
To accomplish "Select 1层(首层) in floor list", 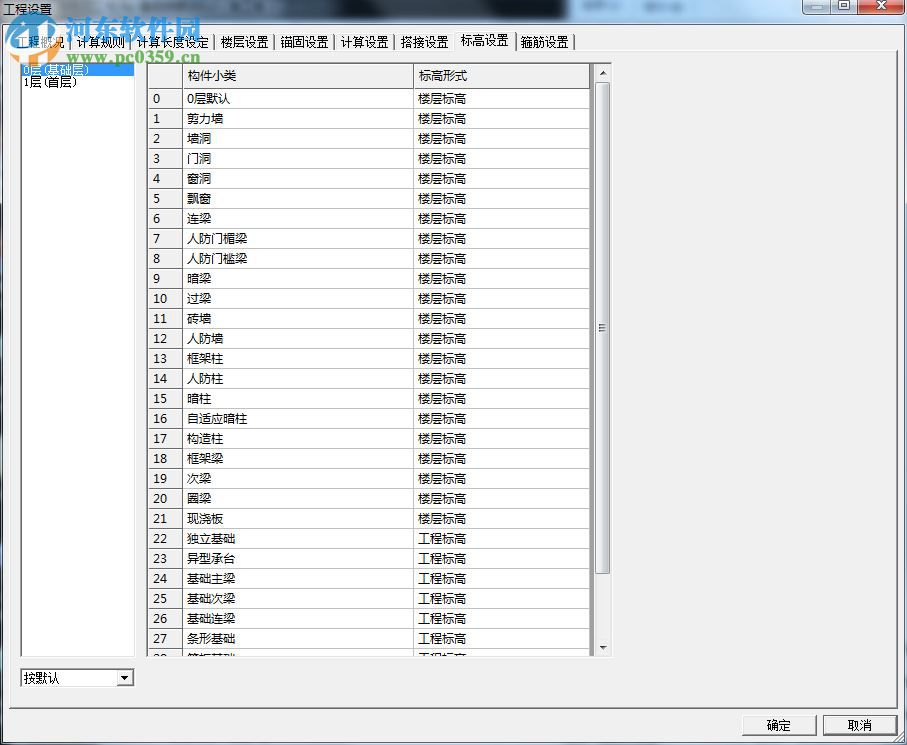I will (x=78, y=82).
